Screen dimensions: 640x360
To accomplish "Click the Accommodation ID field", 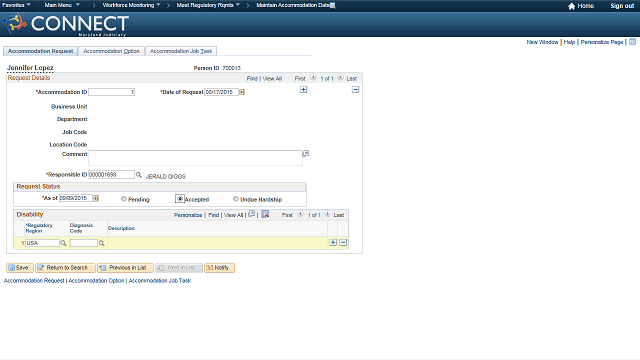I will pyautogui.click(x=111, y=92).
